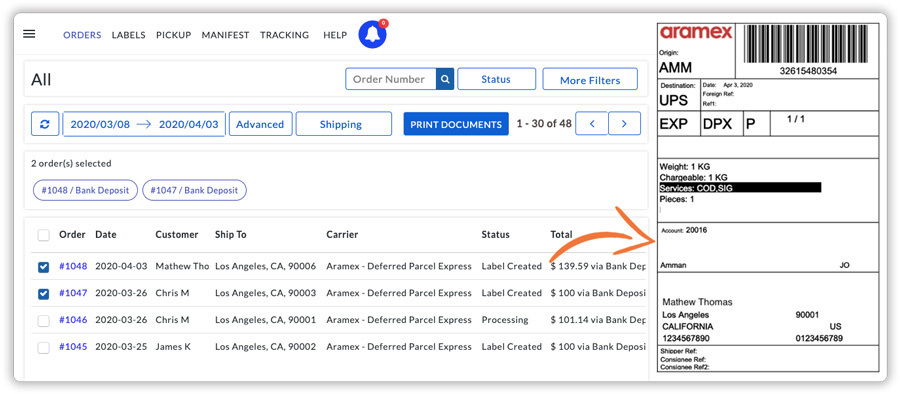Click Mathew Thomas name on shipping label
Viewport: 900px width, 394px height.
coord(697,302)
